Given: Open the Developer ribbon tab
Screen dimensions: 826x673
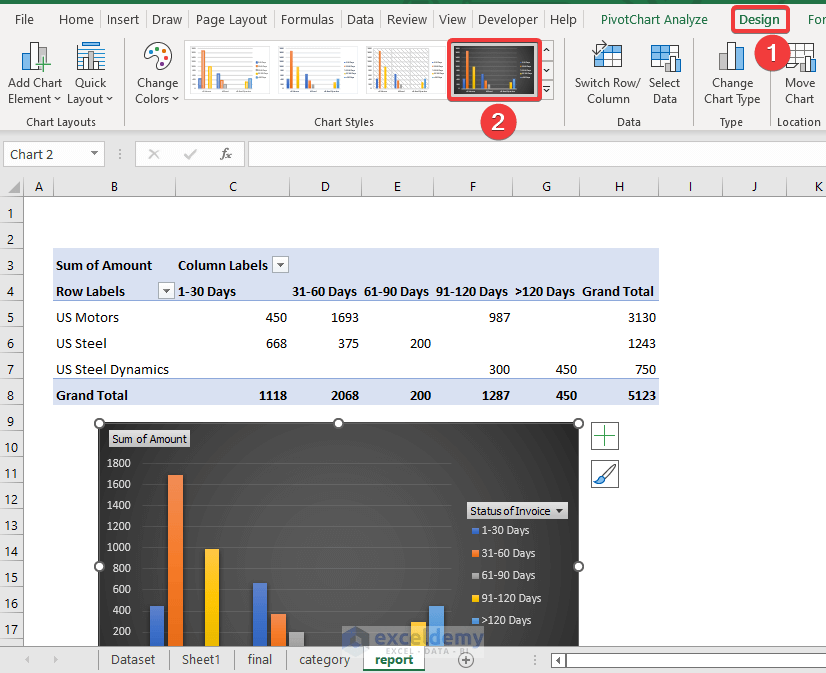Looking at the screenshot, I should 507,19.
